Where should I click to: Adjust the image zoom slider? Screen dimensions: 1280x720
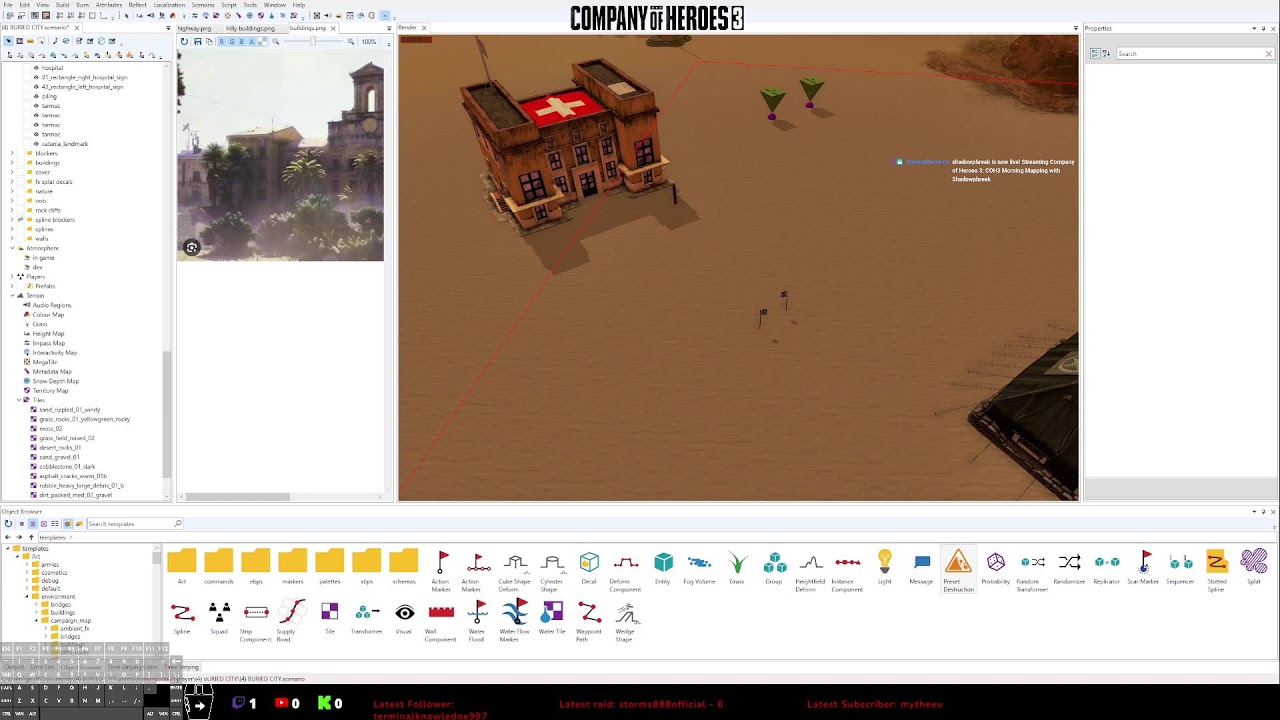(313, 41)
